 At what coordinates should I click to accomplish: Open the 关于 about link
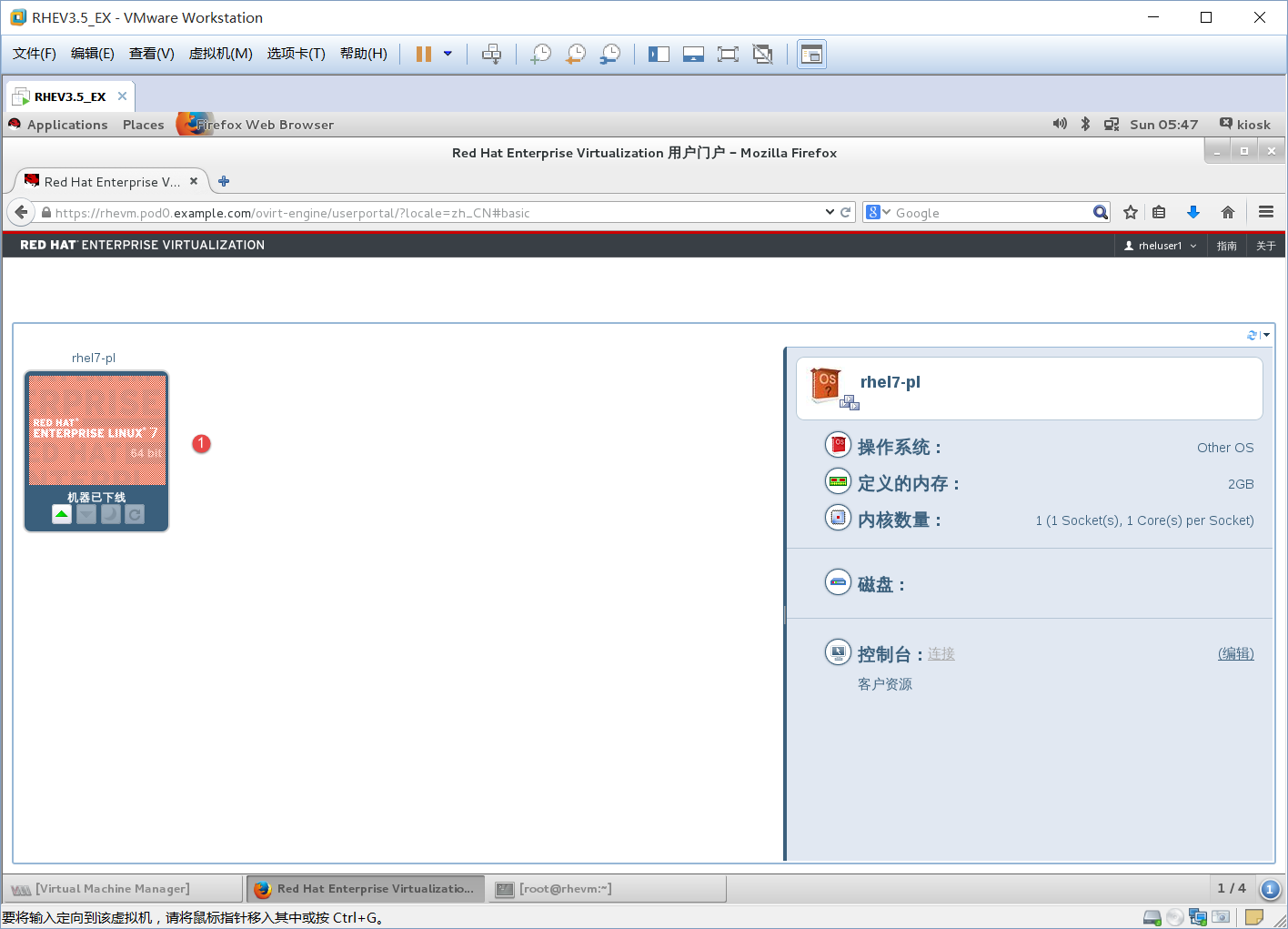tap(1266, 246)
